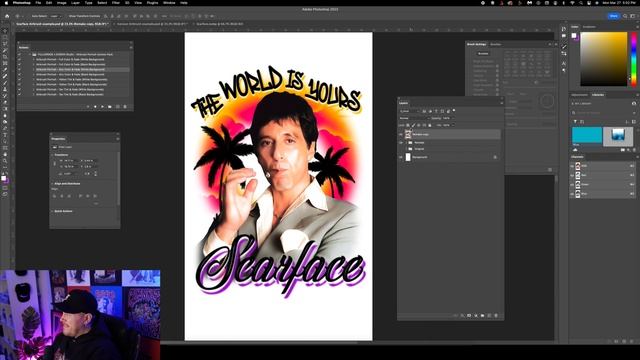The width and height of the screenshot is (640, 360).
Task: Open the Filter menu
Action: 116,3
